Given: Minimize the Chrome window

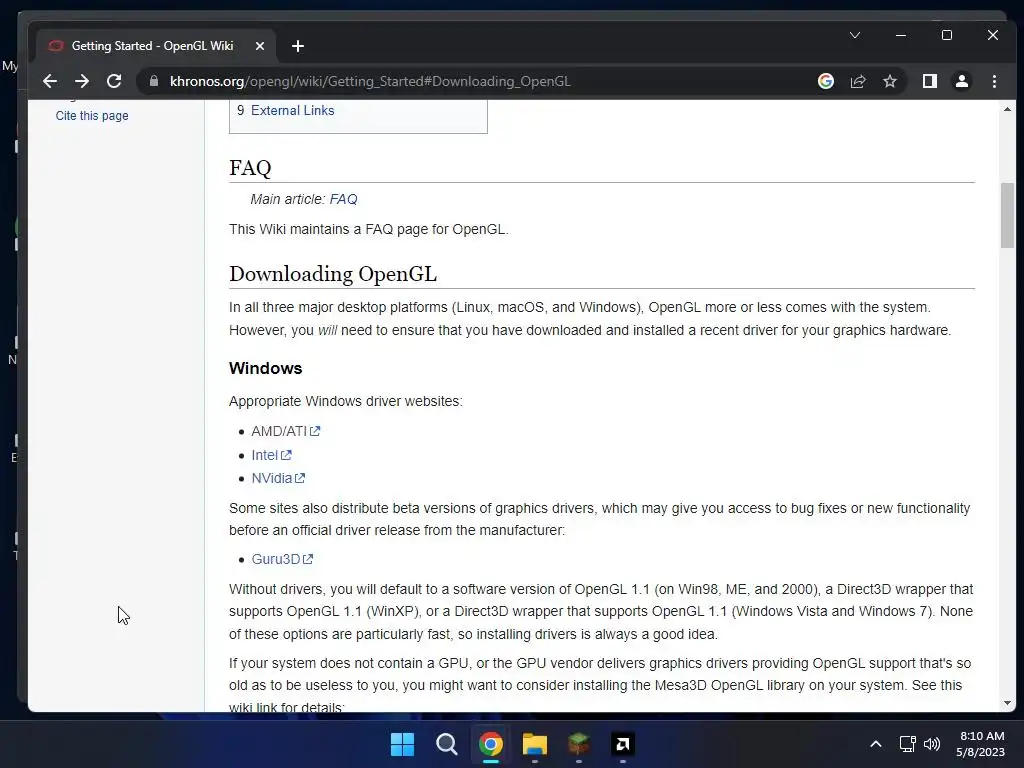Looking at the screenshot, I should point(901,35).
